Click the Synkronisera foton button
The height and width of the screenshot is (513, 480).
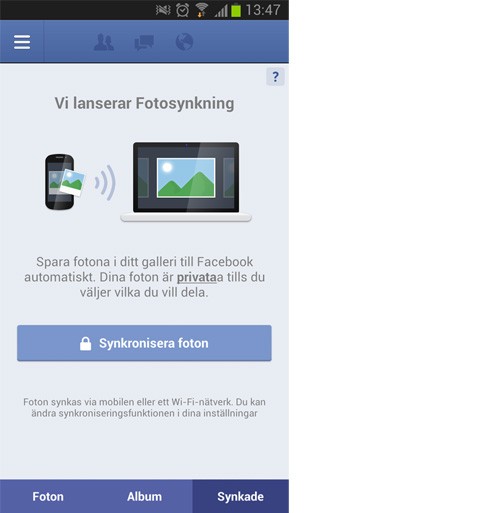tap(144, 343)
